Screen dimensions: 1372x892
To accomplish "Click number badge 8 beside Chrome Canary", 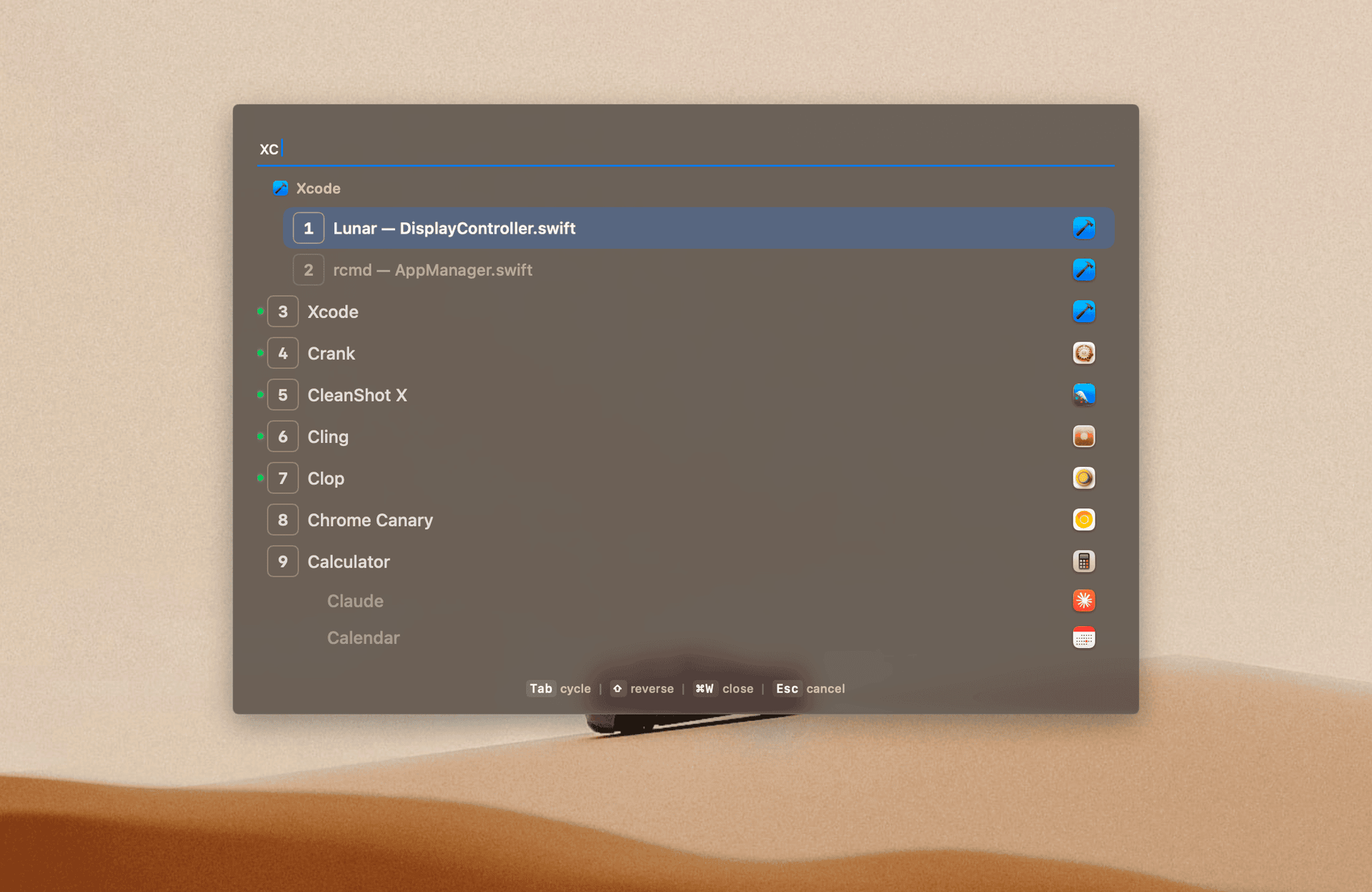I will coord(282,520).
